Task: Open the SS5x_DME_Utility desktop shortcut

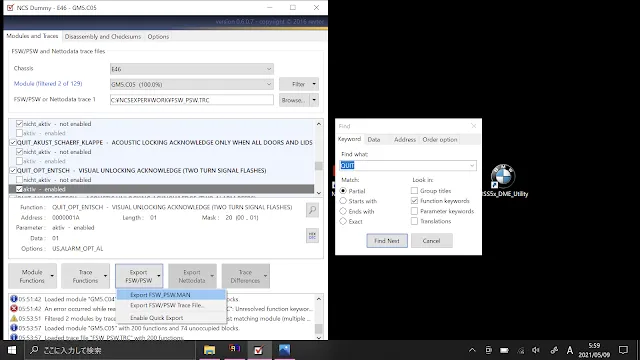Action: pyautogui.click(x=504, y=181)
